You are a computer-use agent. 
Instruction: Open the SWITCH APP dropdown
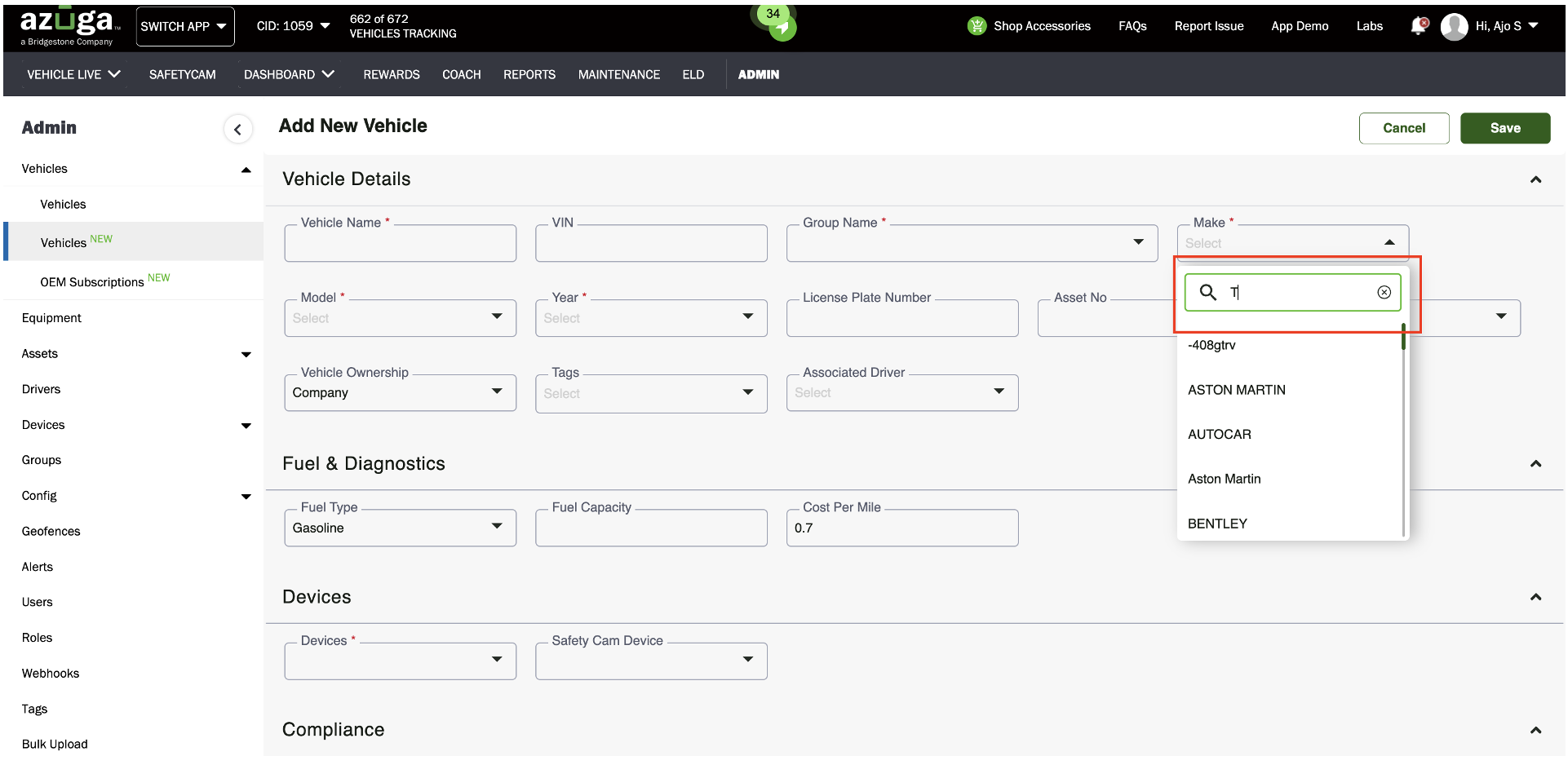pyautogui.click(x=185, y=26)
